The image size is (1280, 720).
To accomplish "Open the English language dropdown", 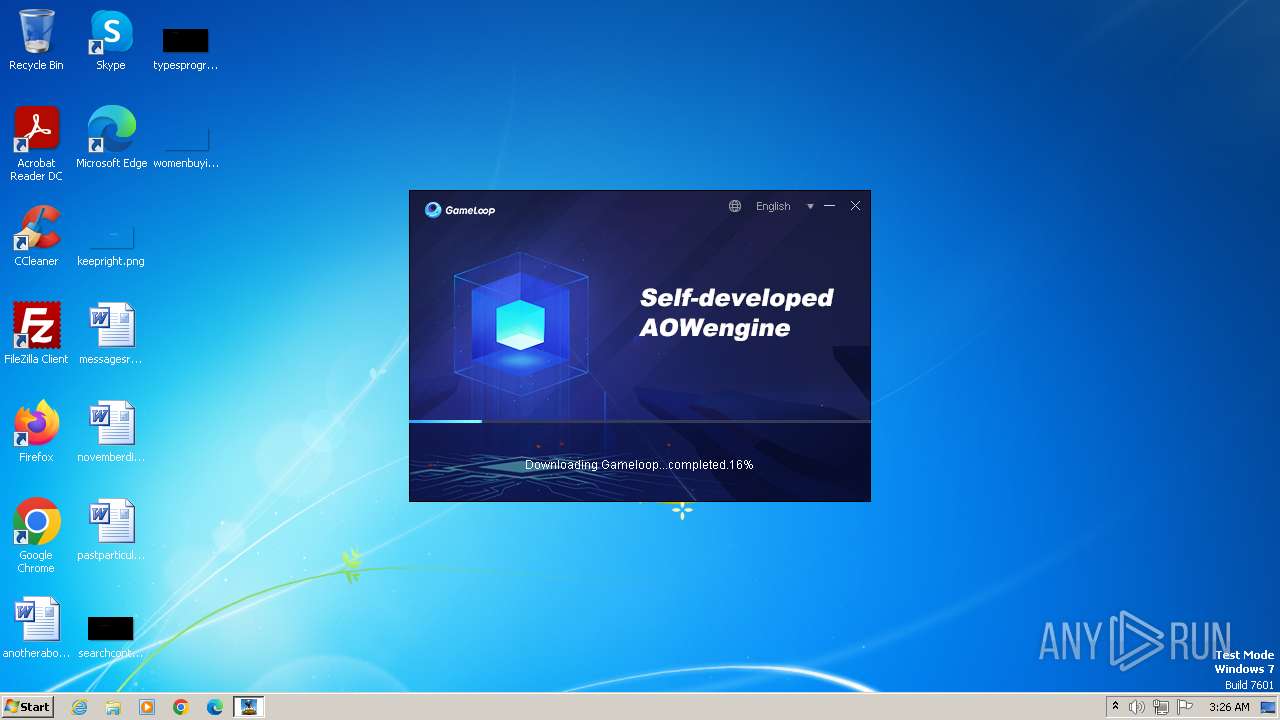I will tap(773, 206).
